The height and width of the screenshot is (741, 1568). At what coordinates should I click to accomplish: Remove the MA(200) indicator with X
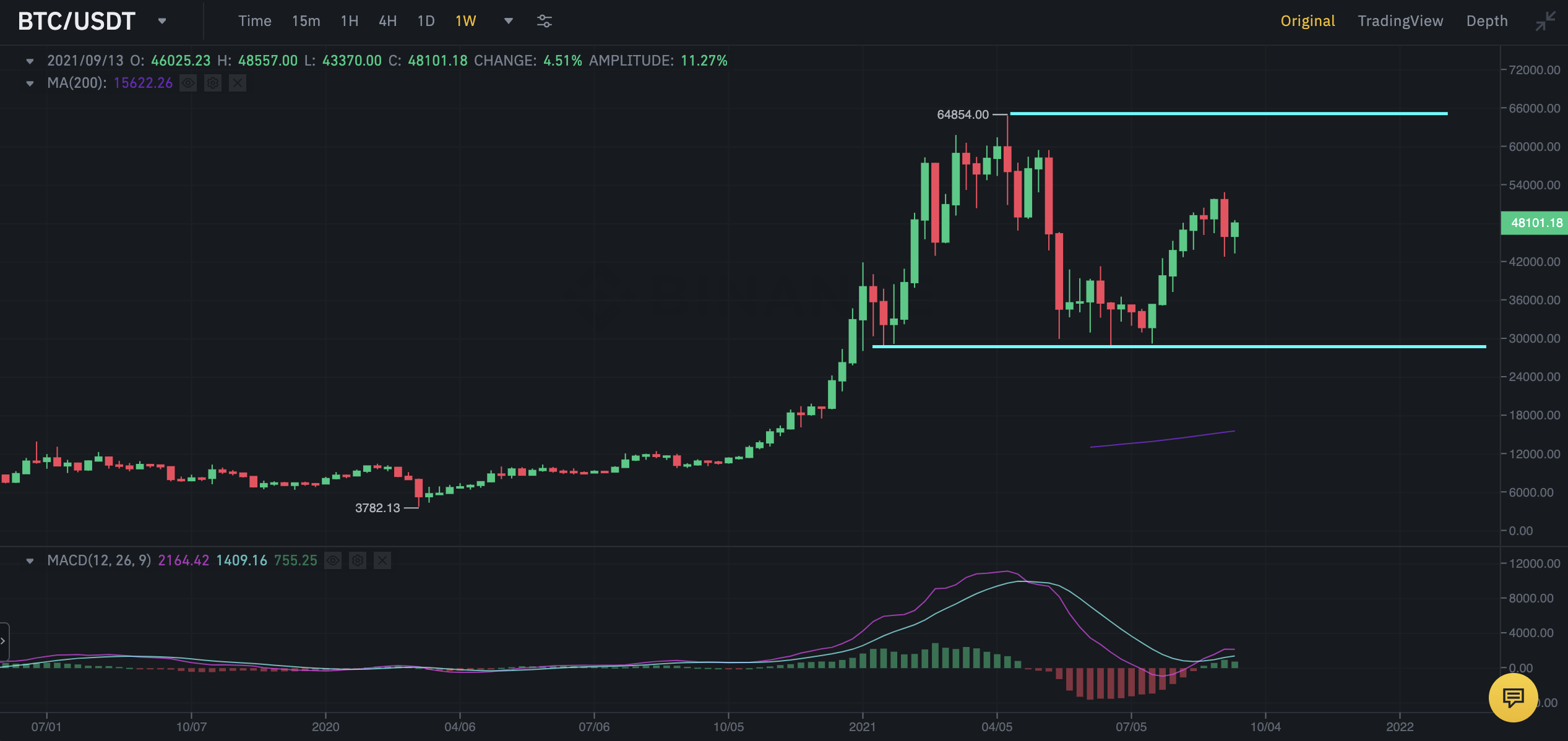(x=238, y=83)
